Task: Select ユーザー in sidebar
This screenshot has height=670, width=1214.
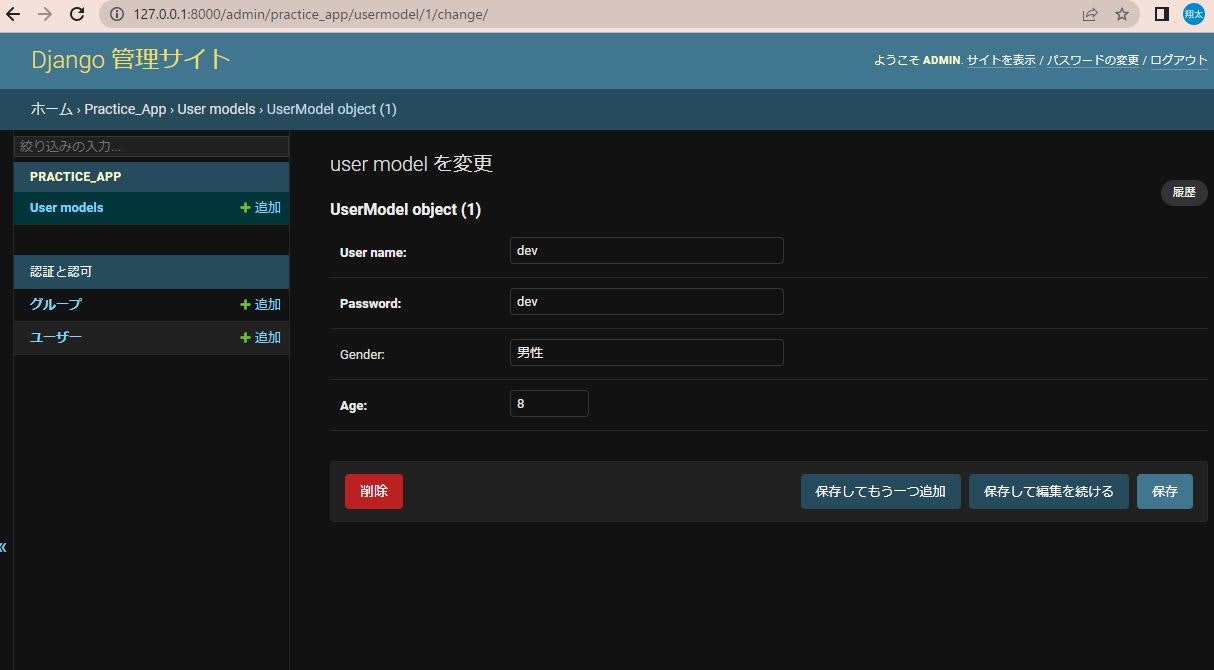Action: pyautogui.click(x=56, y=337)
